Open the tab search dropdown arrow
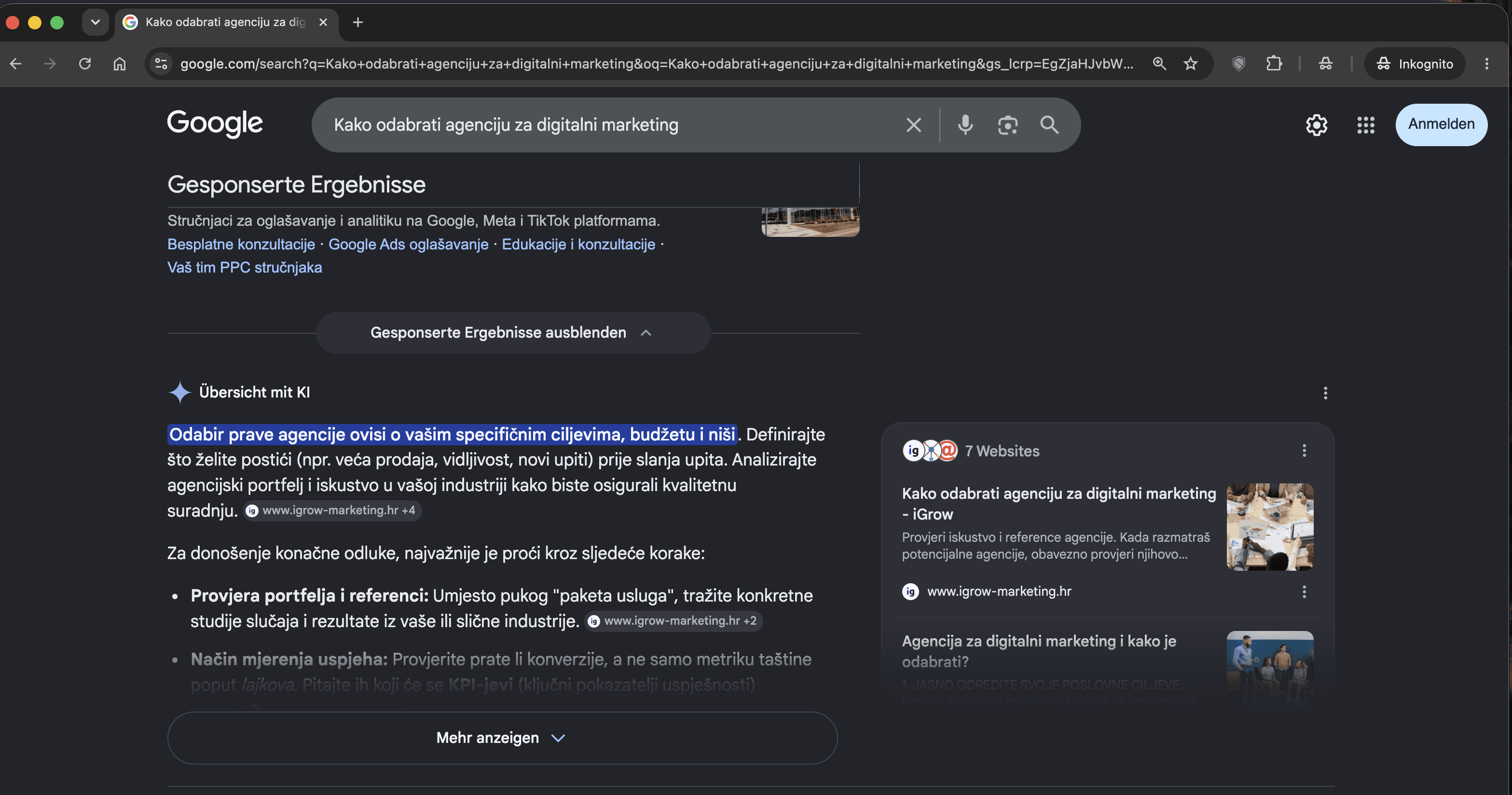 point(96,22)
